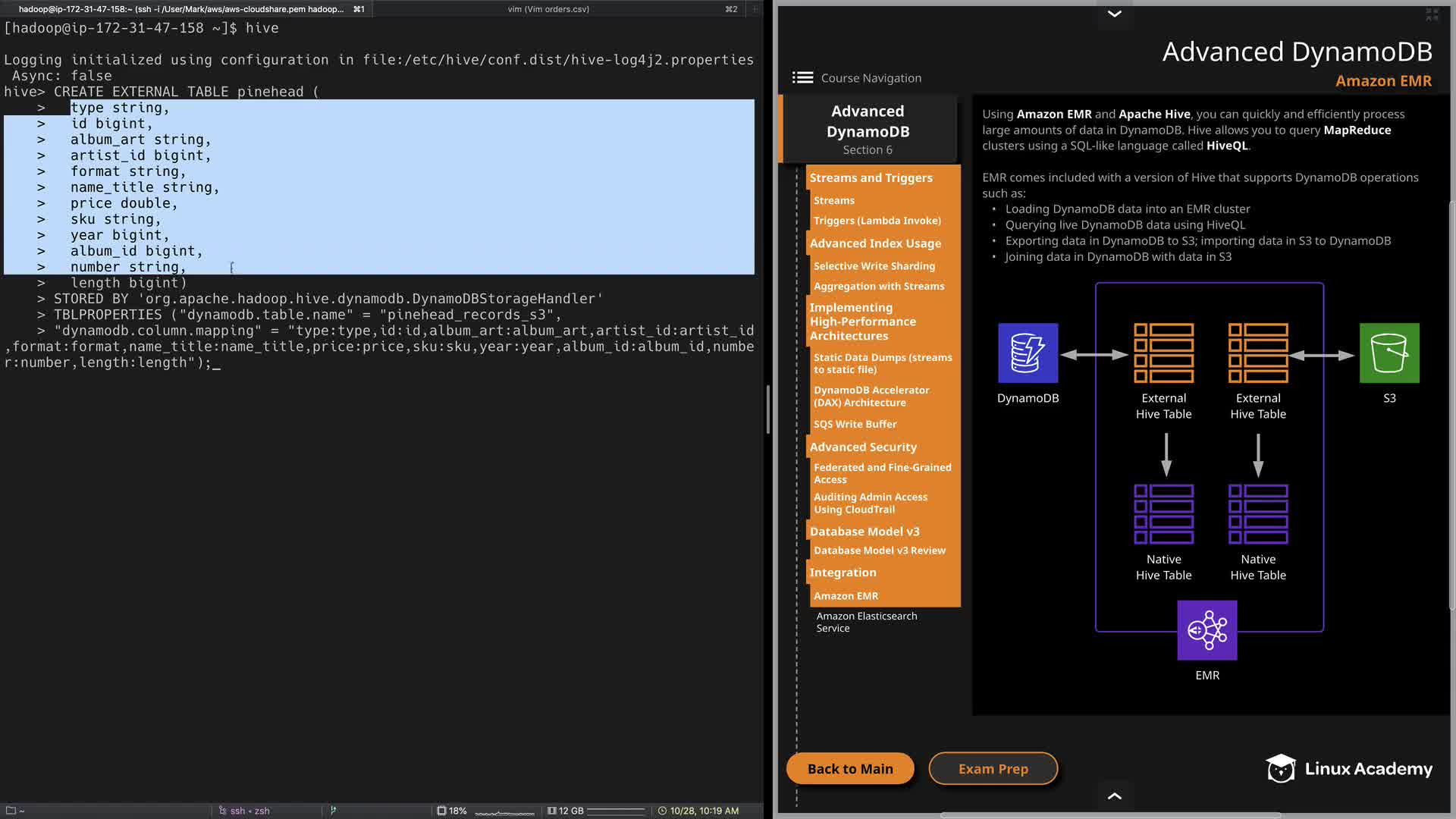Click the left External Hive Table icon

[1163, 353]
